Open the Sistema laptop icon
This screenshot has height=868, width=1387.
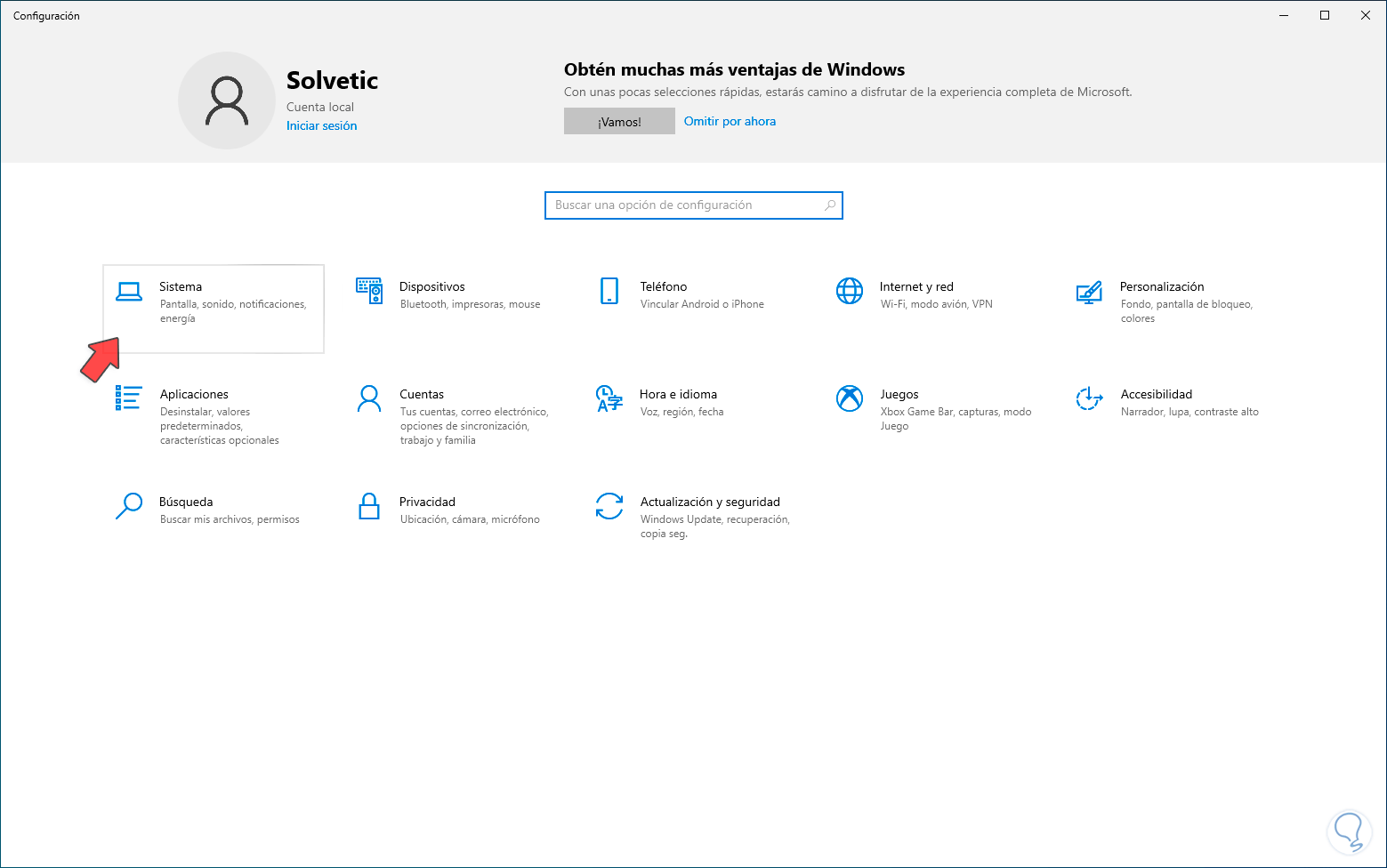(129, 291)
